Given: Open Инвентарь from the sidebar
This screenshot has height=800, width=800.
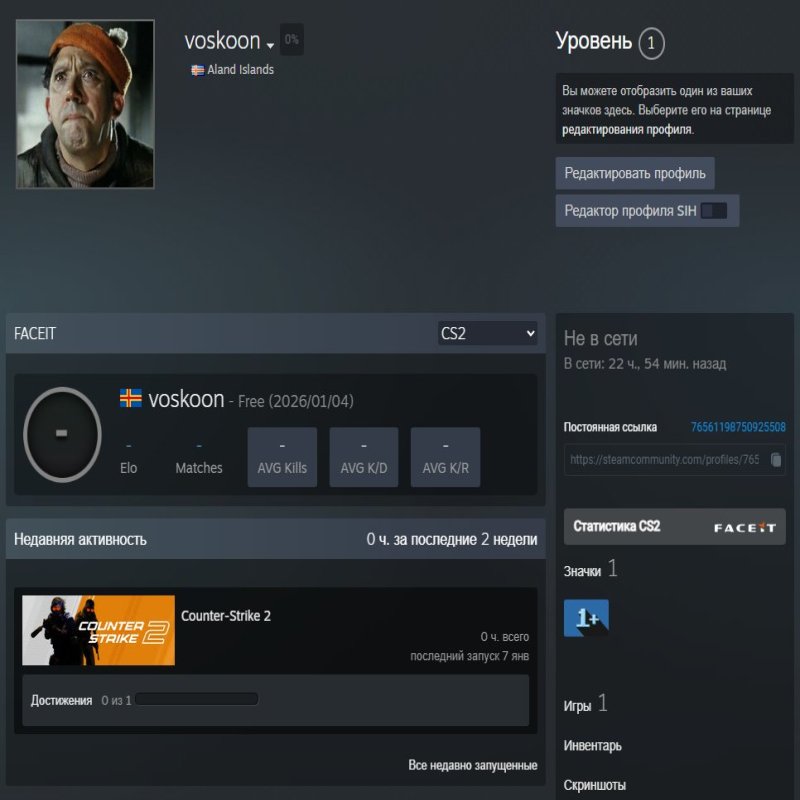Looking at the screenshot, I should [592, 745].
